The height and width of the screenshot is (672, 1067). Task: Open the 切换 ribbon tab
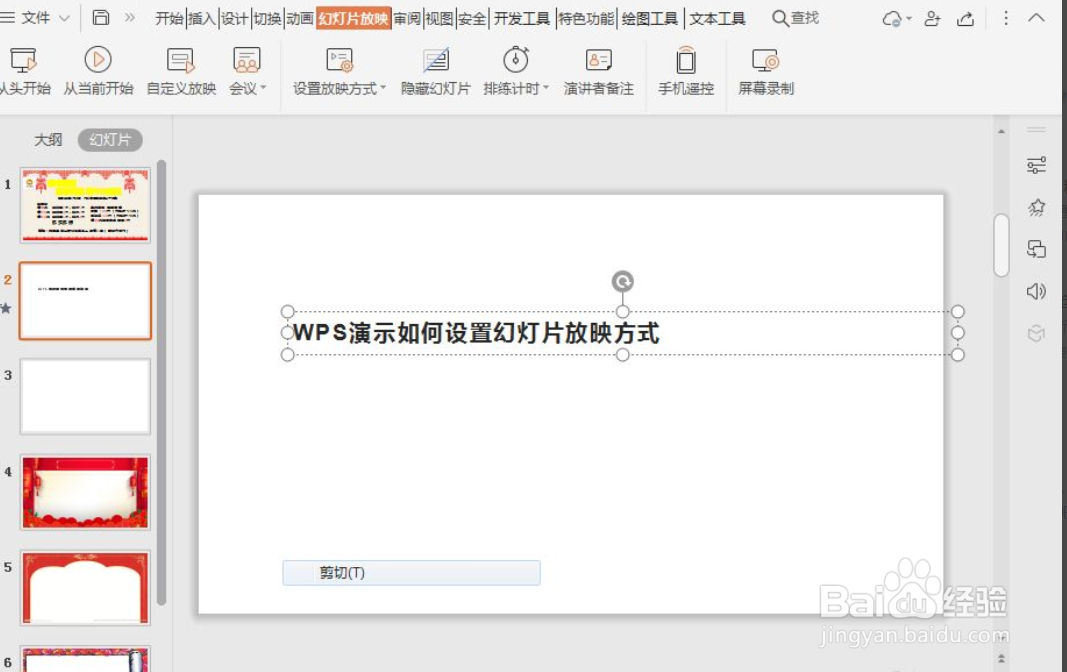(x=267, y=18)
